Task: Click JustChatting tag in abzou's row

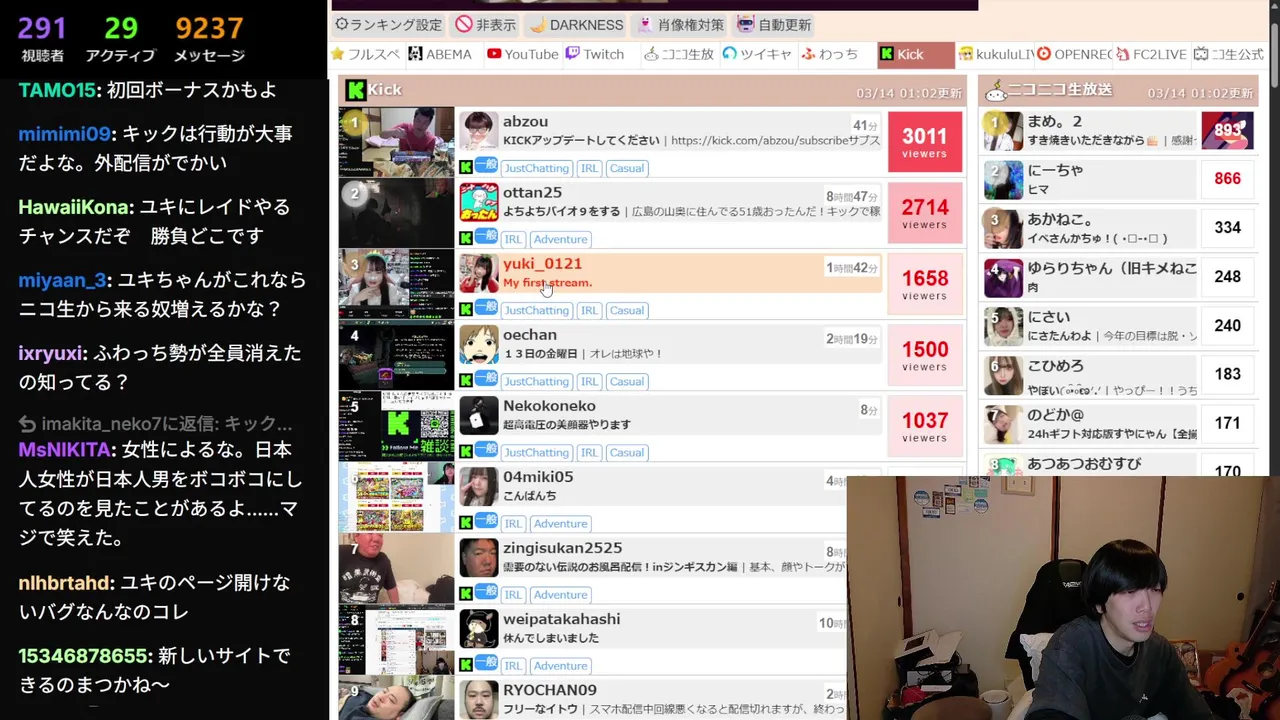Action: (536, 168)
